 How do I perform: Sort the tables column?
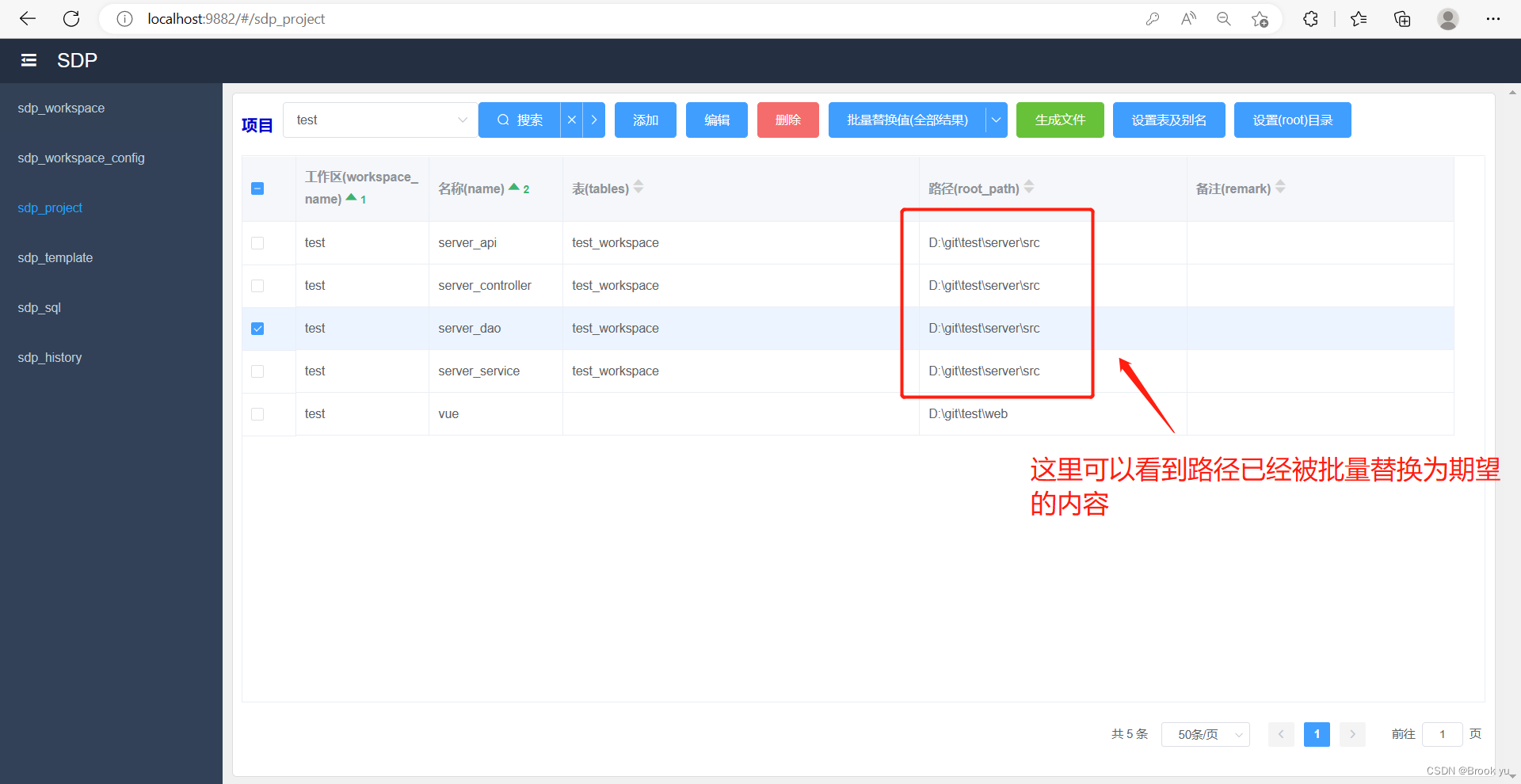[x=639, y=187]
